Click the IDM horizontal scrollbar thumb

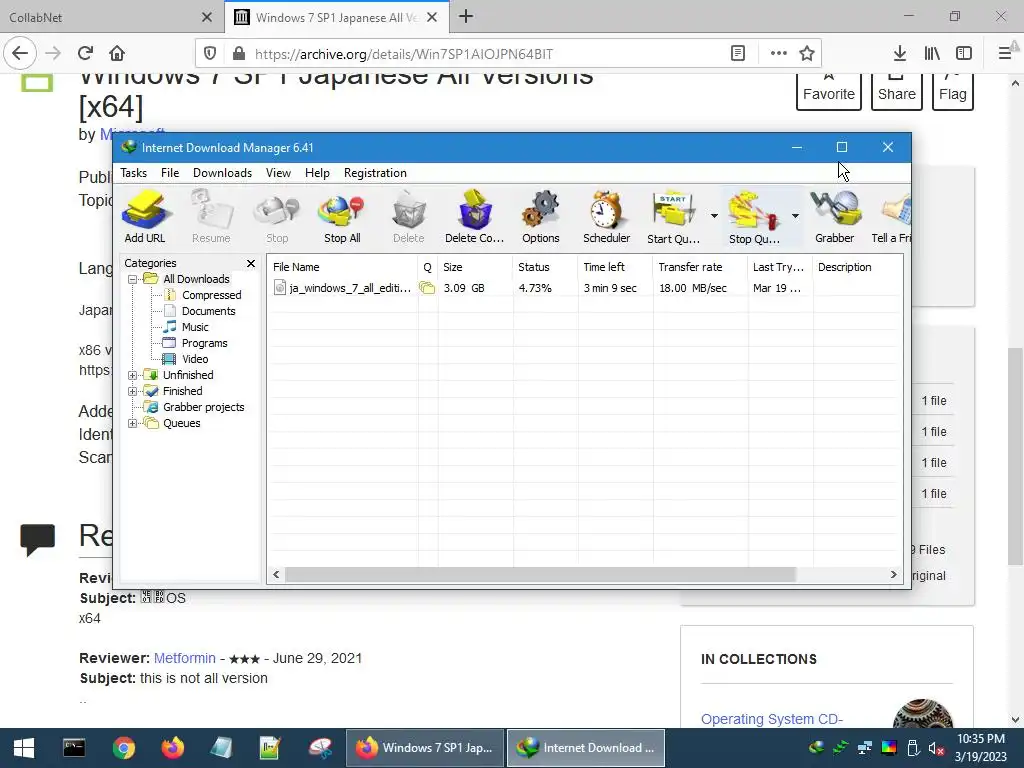[541, 575]
